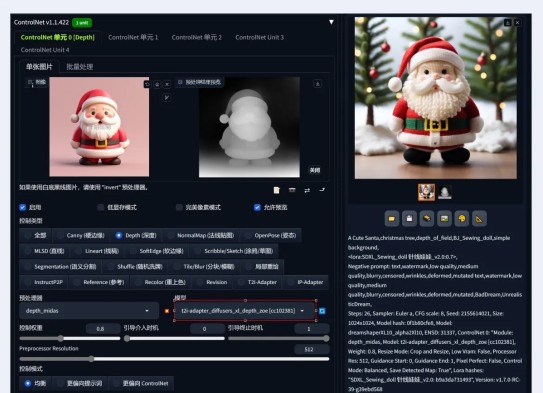Click the open folder icon under the output image
Image resolution: width=543 pixels, height=393 pixels.
(392, 218)
